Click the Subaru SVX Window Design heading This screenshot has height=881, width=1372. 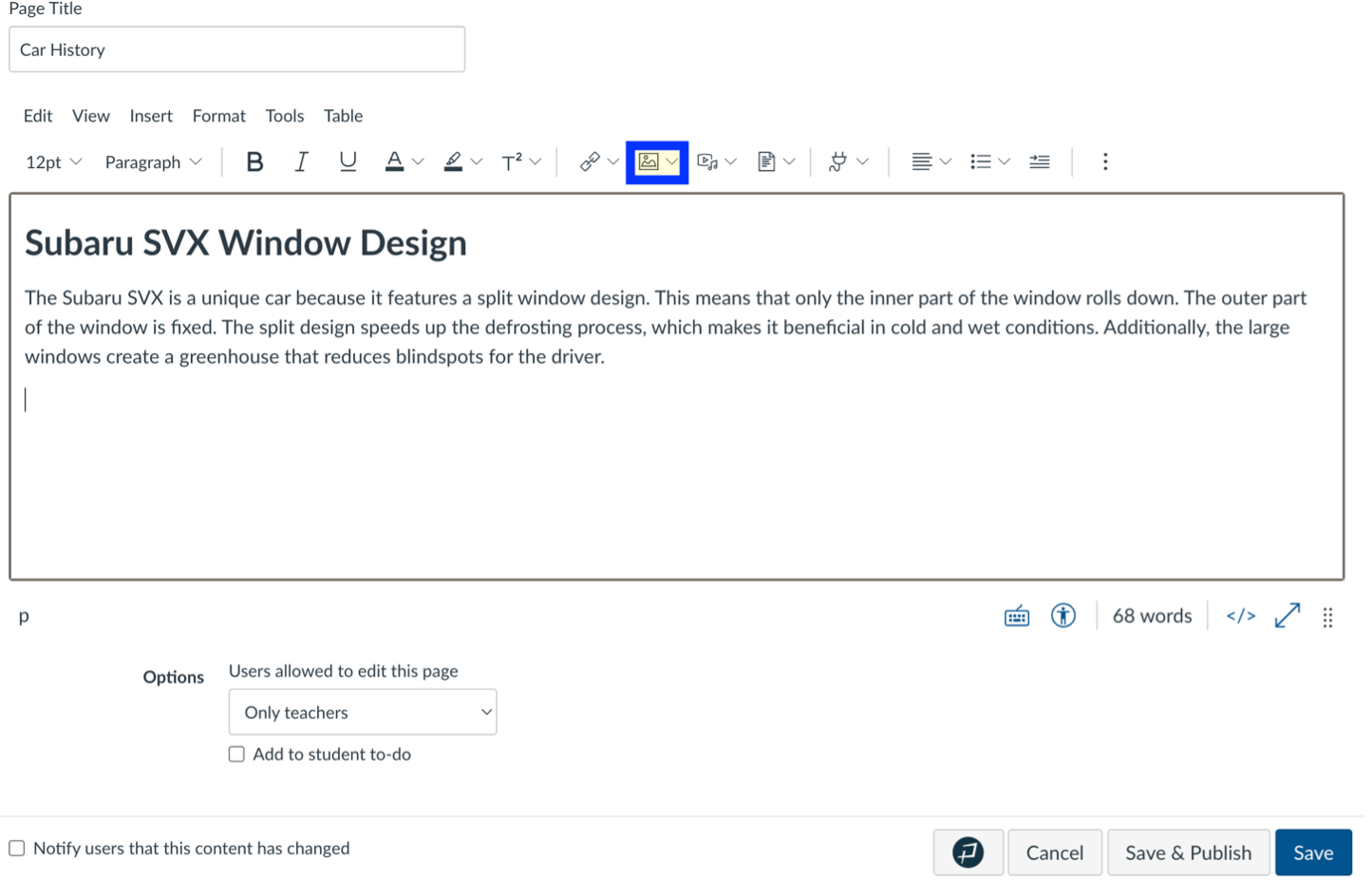[x=246, y=243]
